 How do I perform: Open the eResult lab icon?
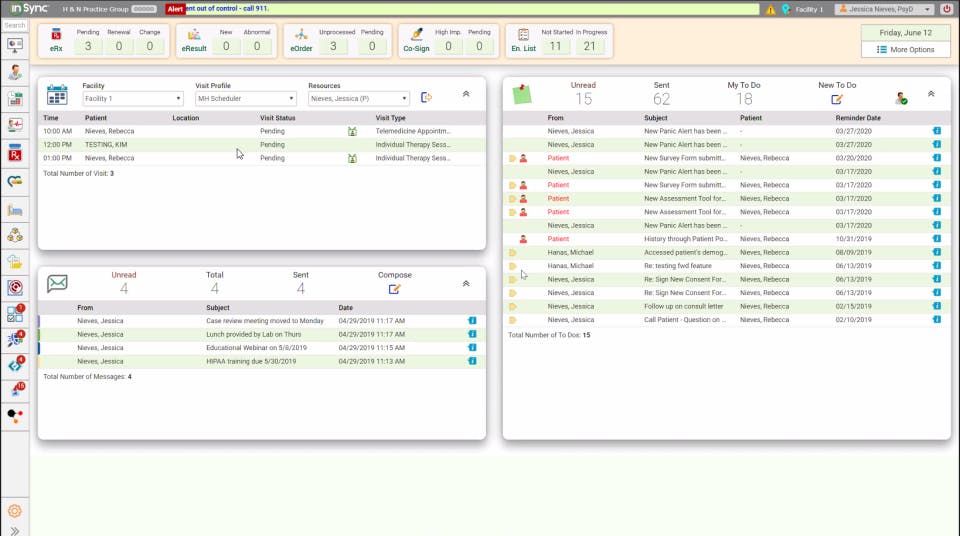coord(193,35)
